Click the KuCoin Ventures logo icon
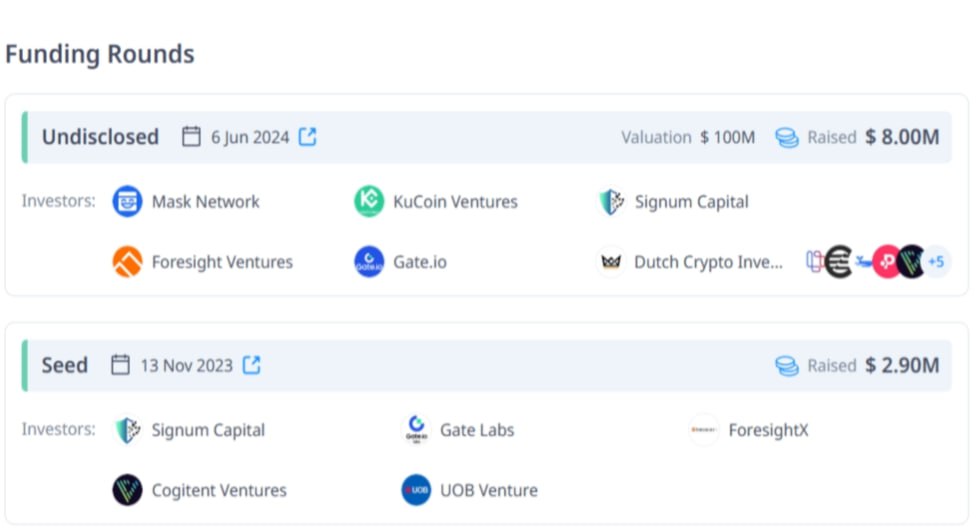This screenshot has width=979, height=529. [x=369, y=201]
